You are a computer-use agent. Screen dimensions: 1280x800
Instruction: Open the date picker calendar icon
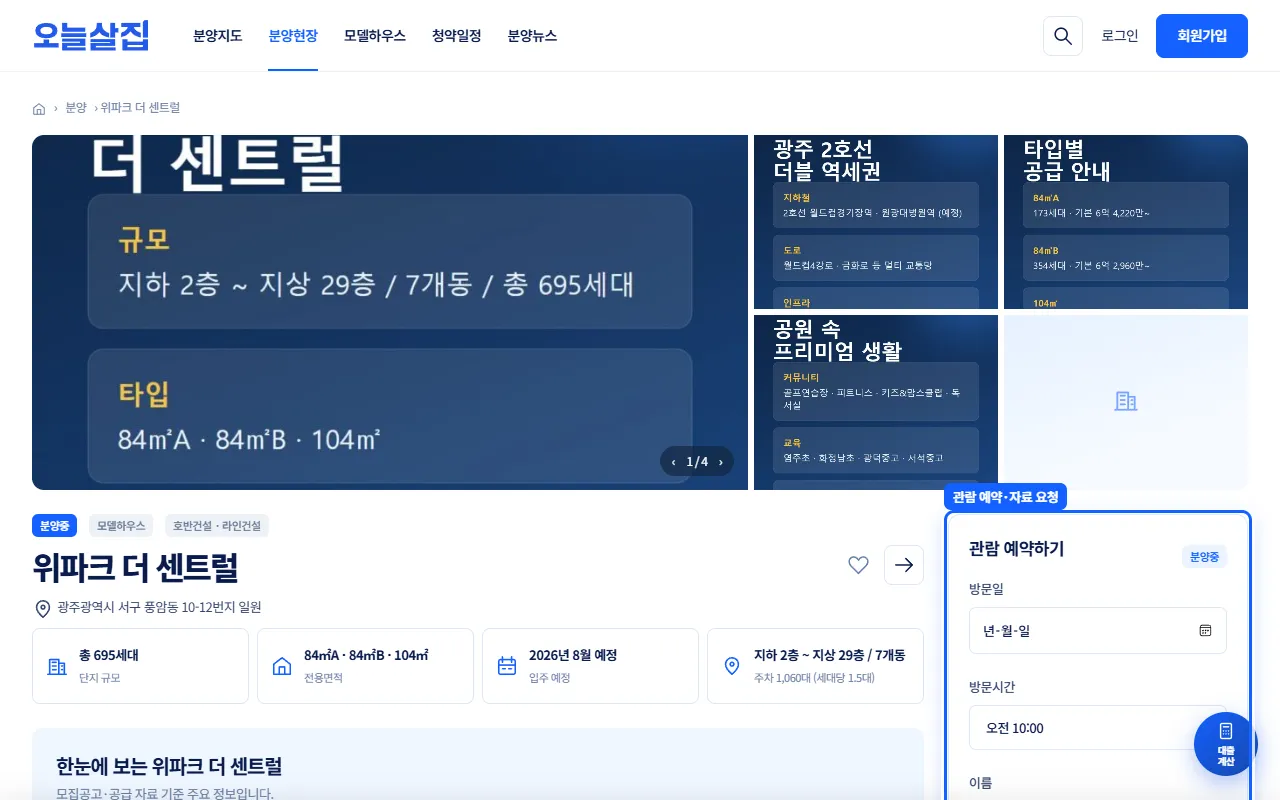coord(1205,631)
